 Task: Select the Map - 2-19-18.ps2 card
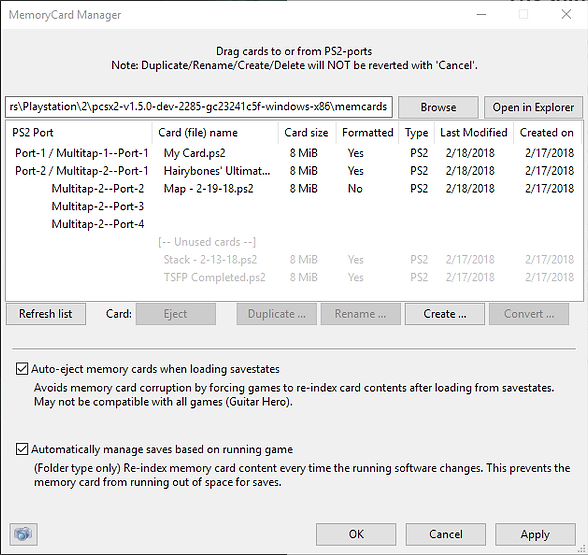[208, 189]
